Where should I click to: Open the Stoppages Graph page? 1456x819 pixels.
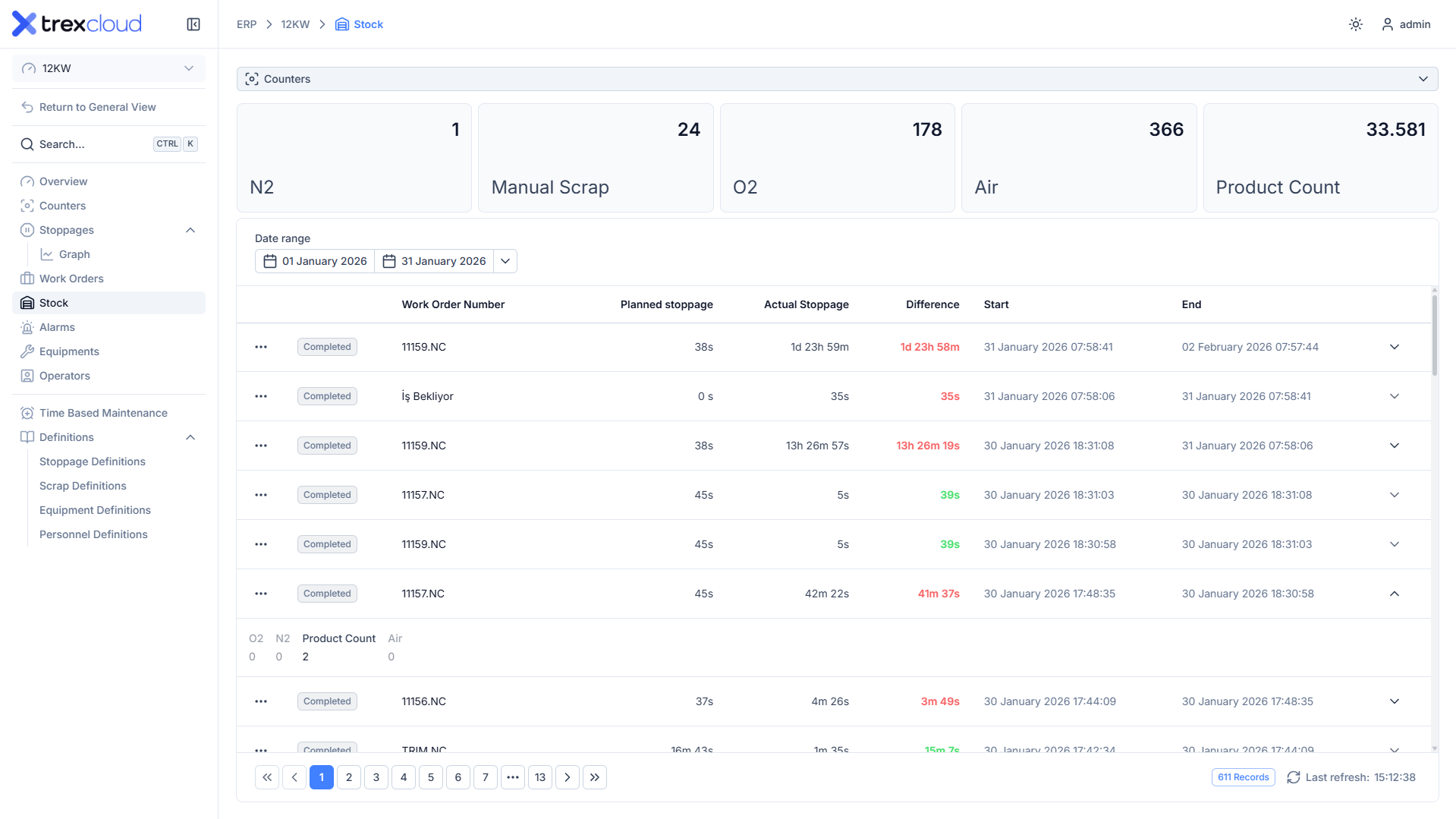(74, 254)
